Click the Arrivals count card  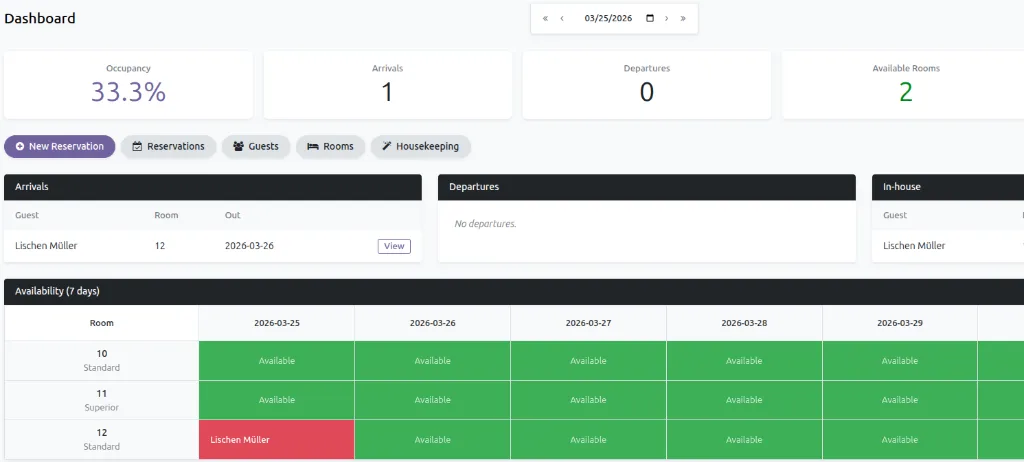tap(387, 85)
